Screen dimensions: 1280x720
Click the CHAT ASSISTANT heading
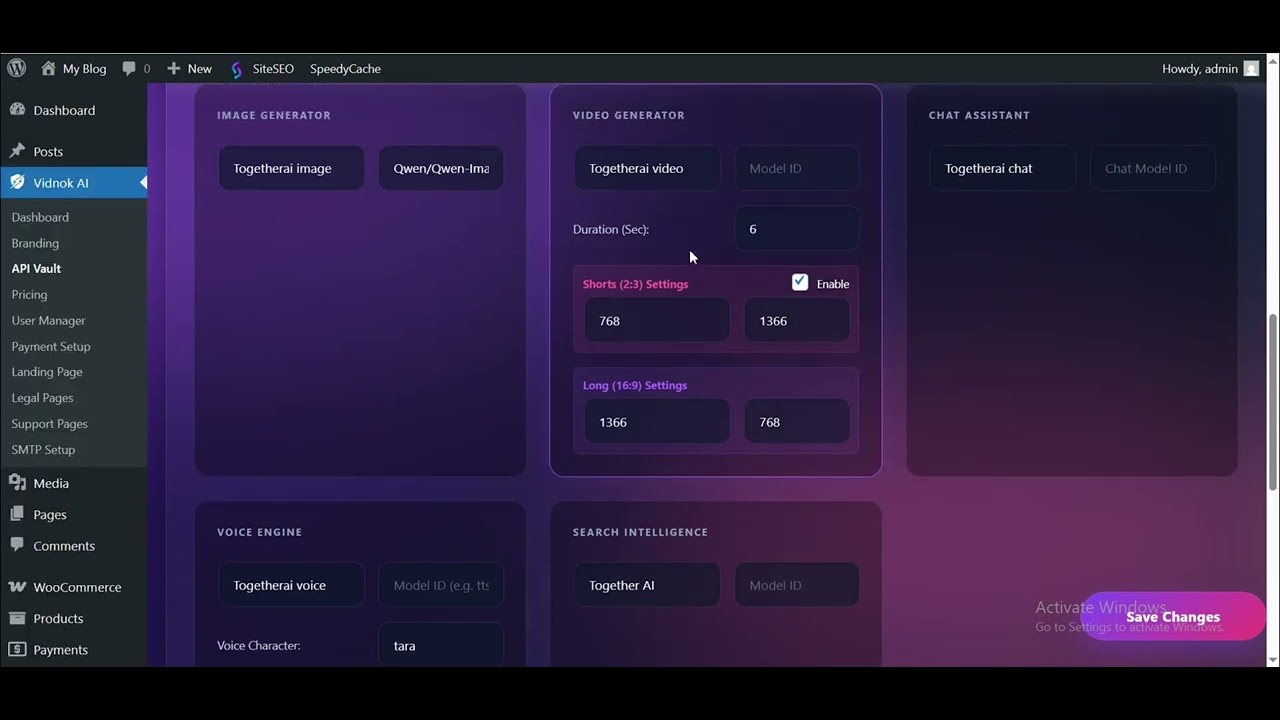coord(979,115)
